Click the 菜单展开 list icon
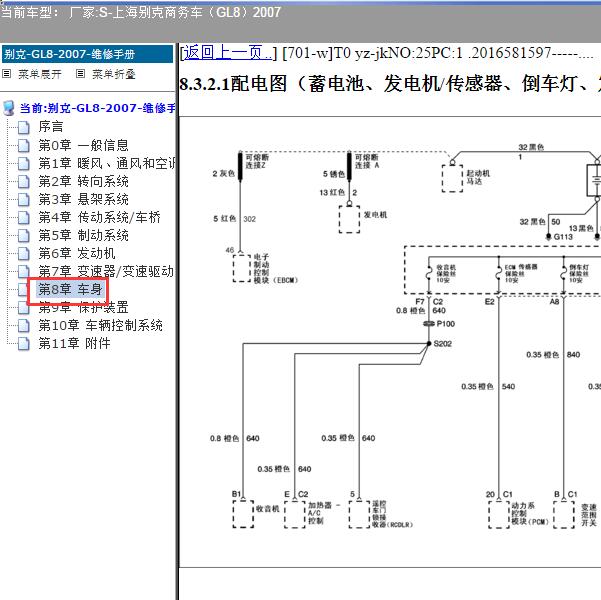Screen dimensions: 601x600 click(7, 74)
